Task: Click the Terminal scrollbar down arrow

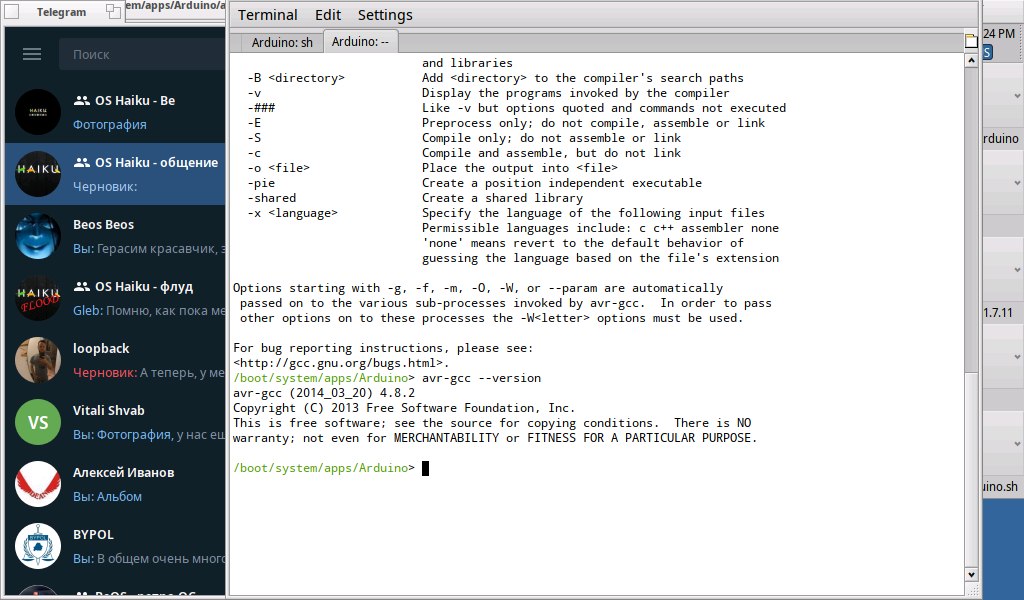Action: (971, 575)
